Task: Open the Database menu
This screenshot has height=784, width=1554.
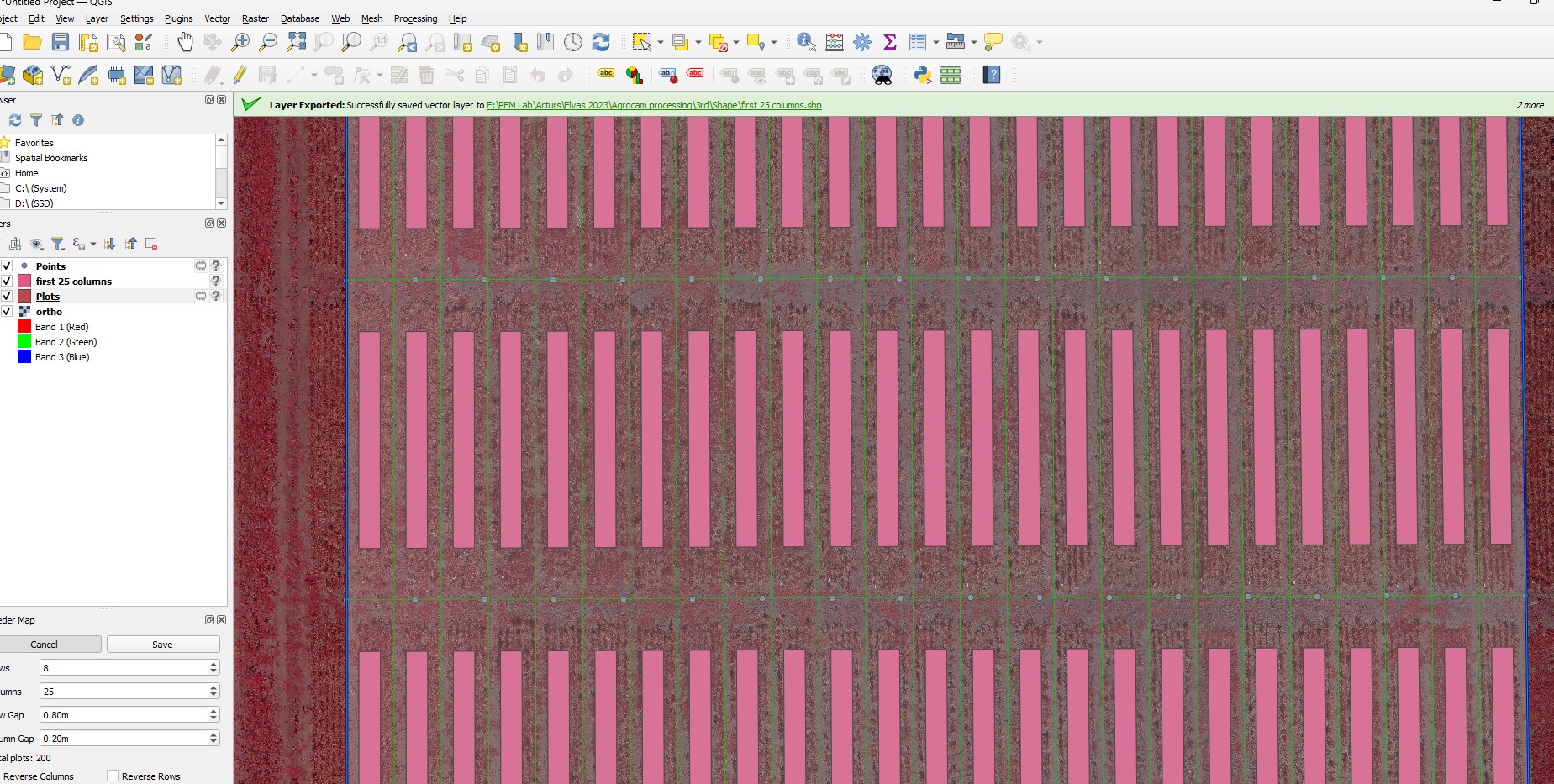Action: 300,18
